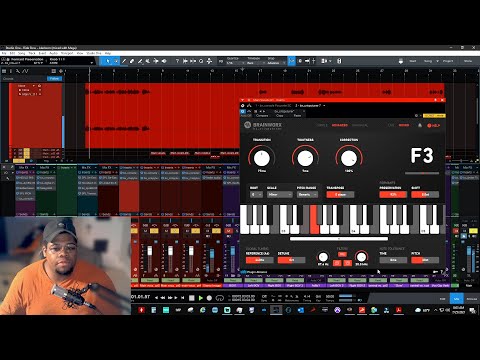The height and width of the screenshot is (360, 480).
Task: Click the Play button in transport
Action: click(200, 298)
